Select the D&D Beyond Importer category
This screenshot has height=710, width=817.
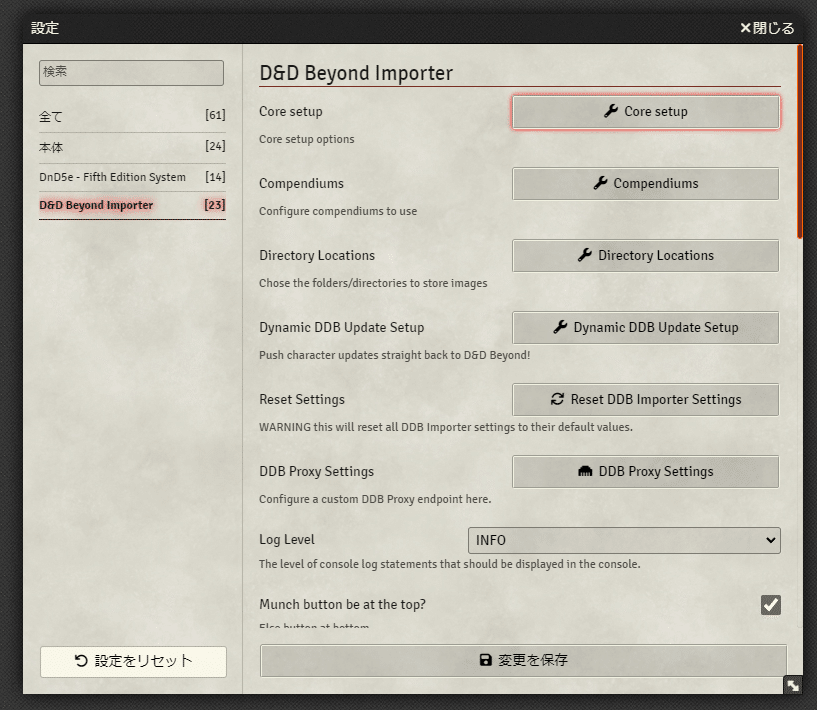(x=132, y=205)
